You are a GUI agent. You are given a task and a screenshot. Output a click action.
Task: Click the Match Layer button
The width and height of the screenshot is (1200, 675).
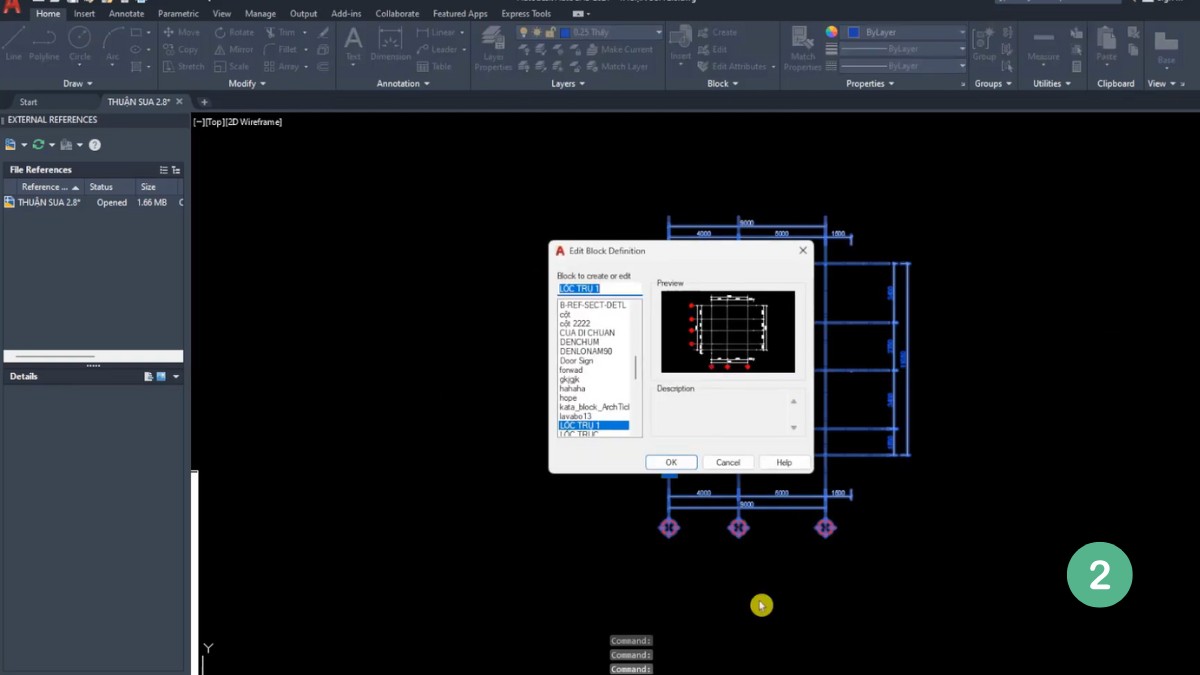(x=617, y=66)
